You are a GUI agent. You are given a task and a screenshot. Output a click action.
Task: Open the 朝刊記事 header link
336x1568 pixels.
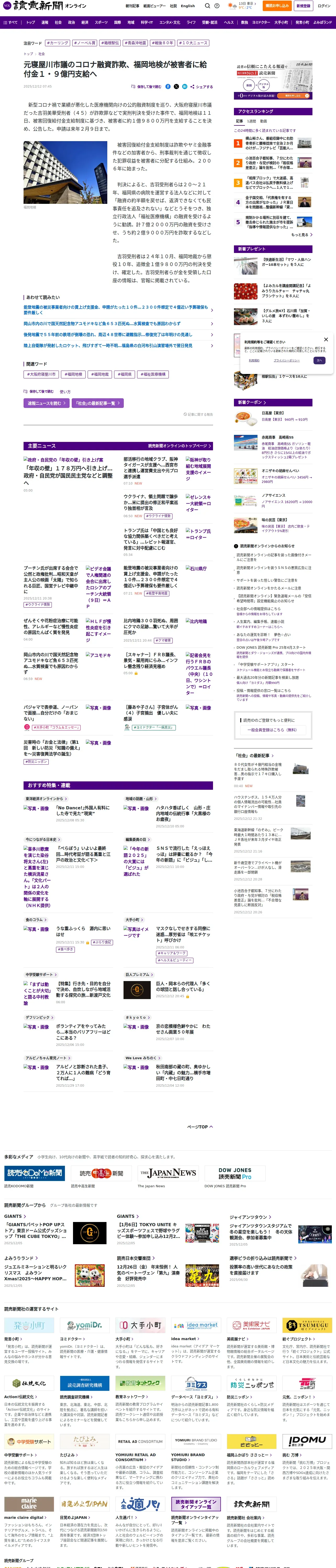point(132,5)
